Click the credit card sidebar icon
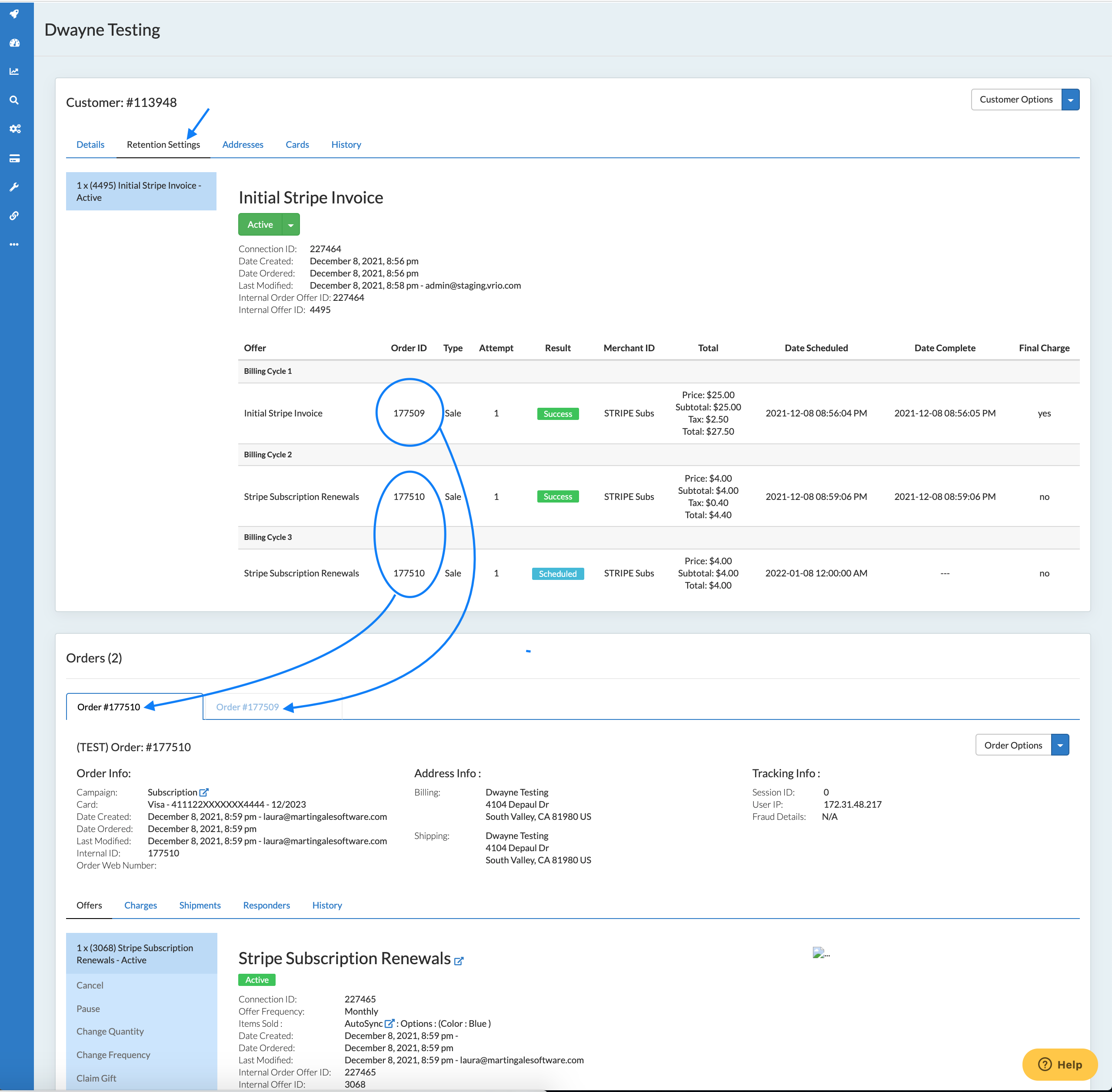This screenshot has height=1092, width=1112. (14, 158)
